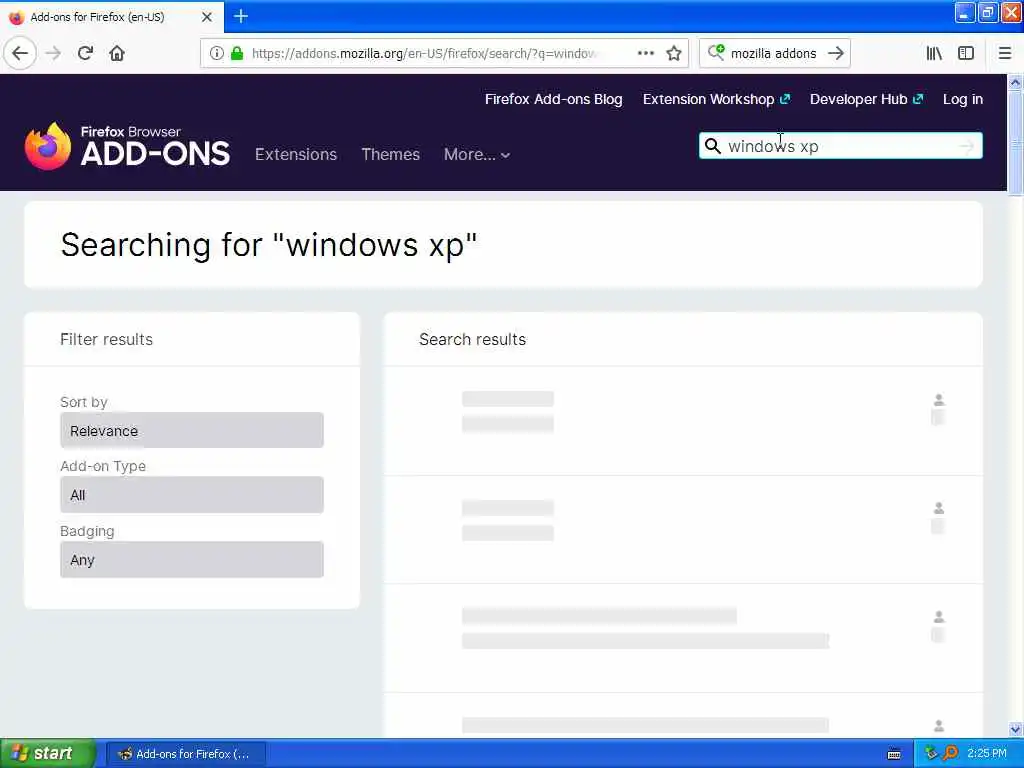
Task: Click the Firefox Add-ons logo
Action: point(127,146)
